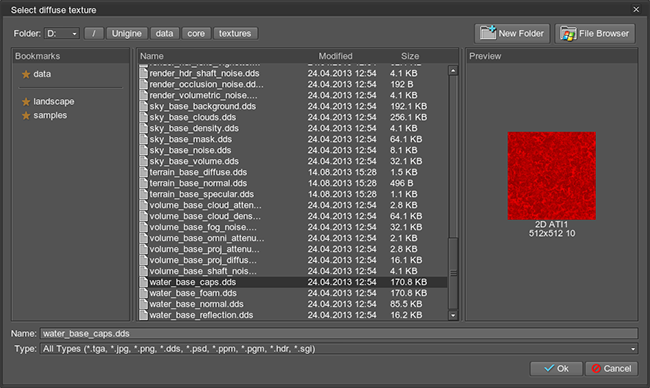The image size is (650, 388).
Task: Click scroll down arrow in file list
Action: [x=453, y=315]
